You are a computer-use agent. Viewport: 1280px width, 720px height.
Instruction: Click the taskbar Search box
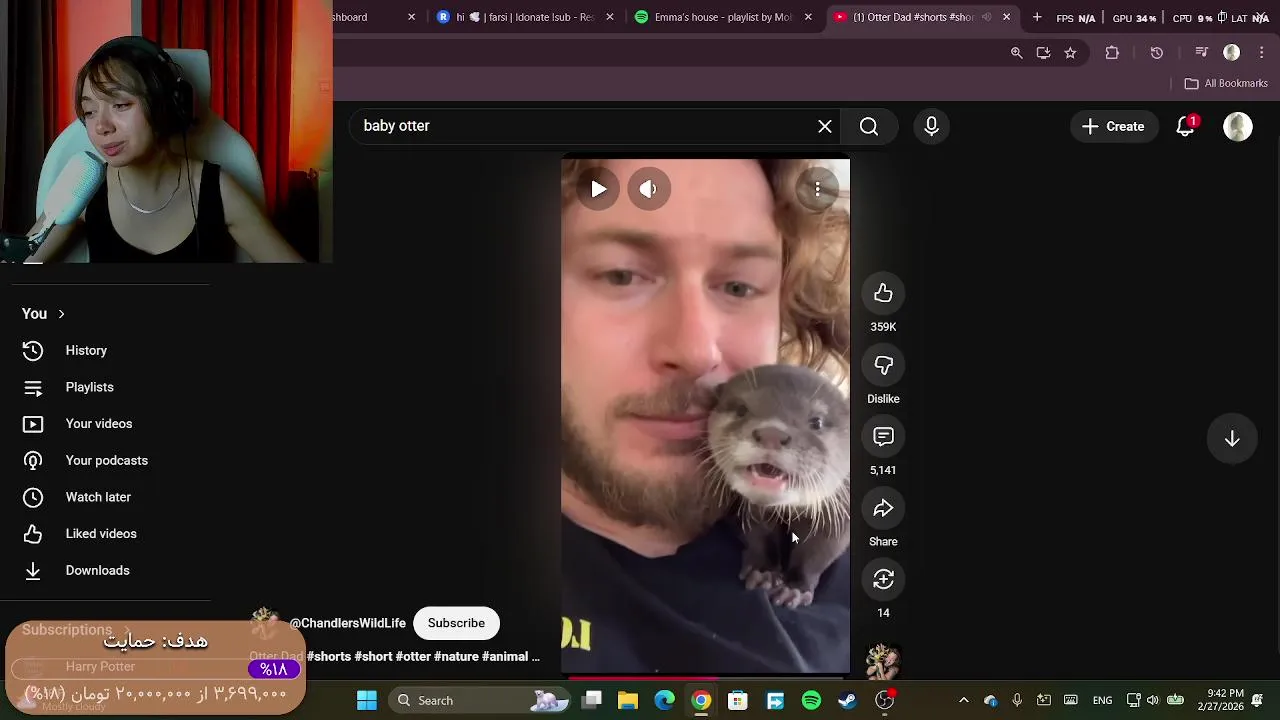click(x=480, y=701)
